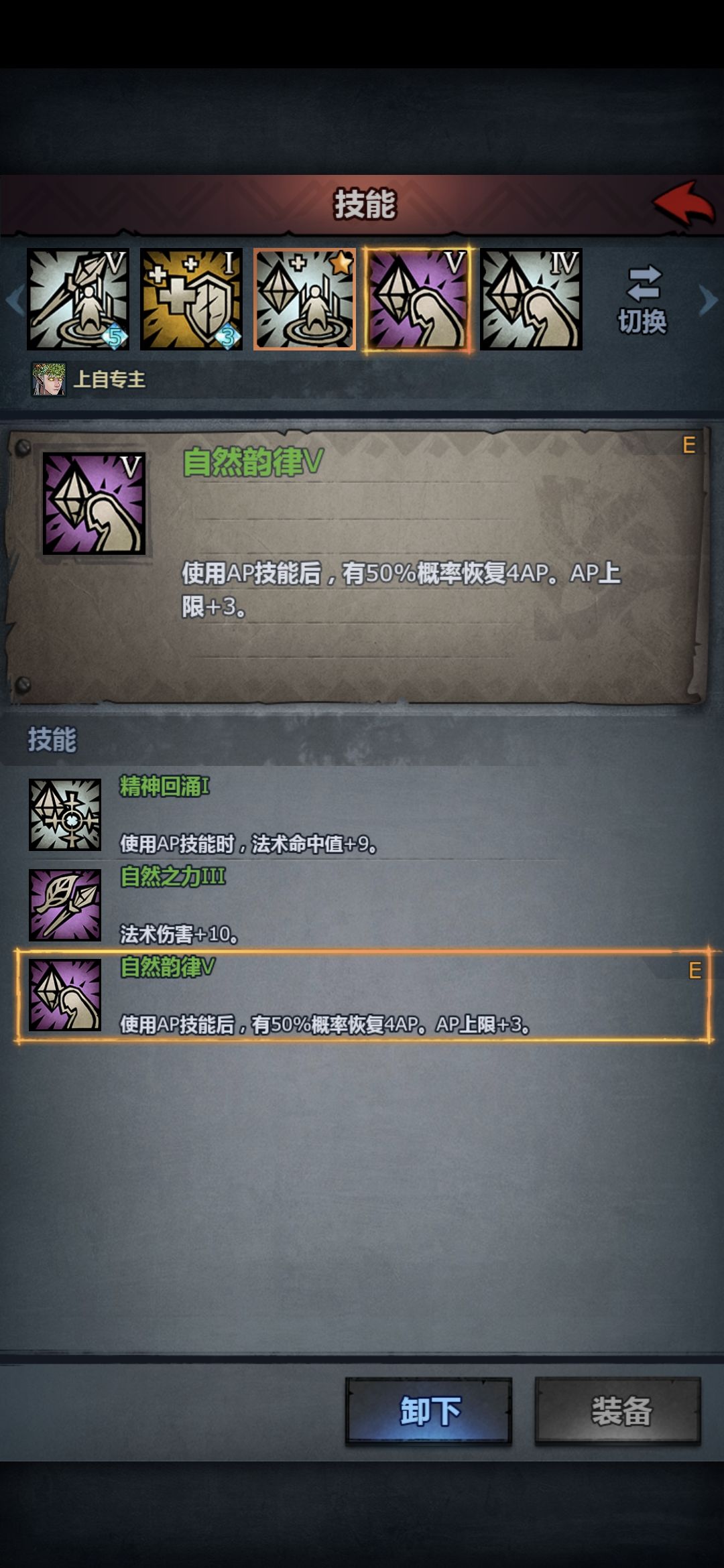Screen dimensions: 724x1568
Task: Click the 自然之力III feather staff icon
Action: click(65, 905)
